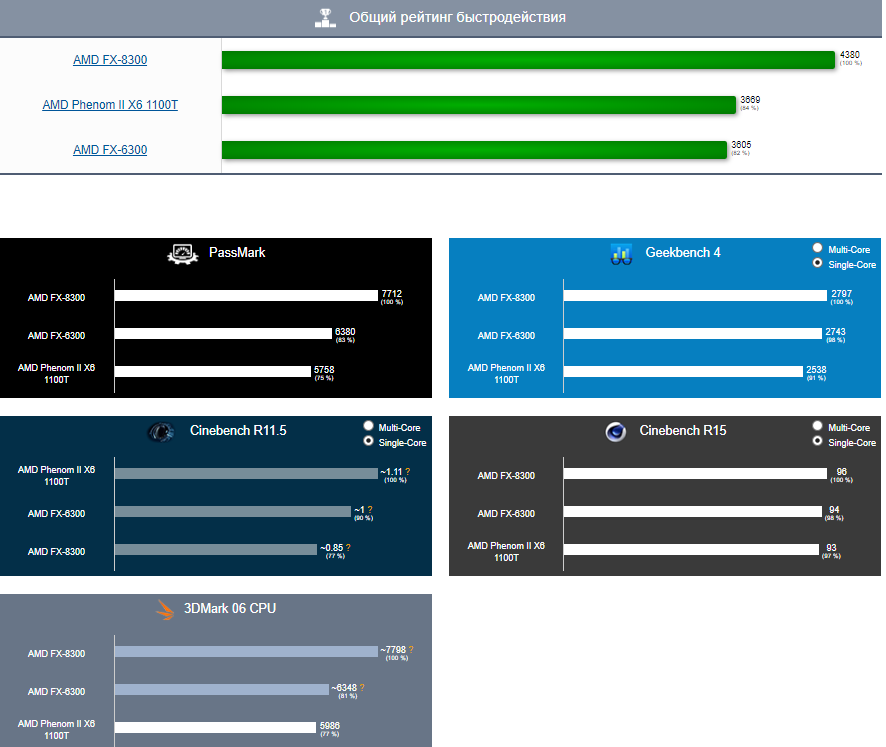Select Single-Core in Geekbench 4
This screenshot has width=886, height=747.
click(x=817, y=263)
